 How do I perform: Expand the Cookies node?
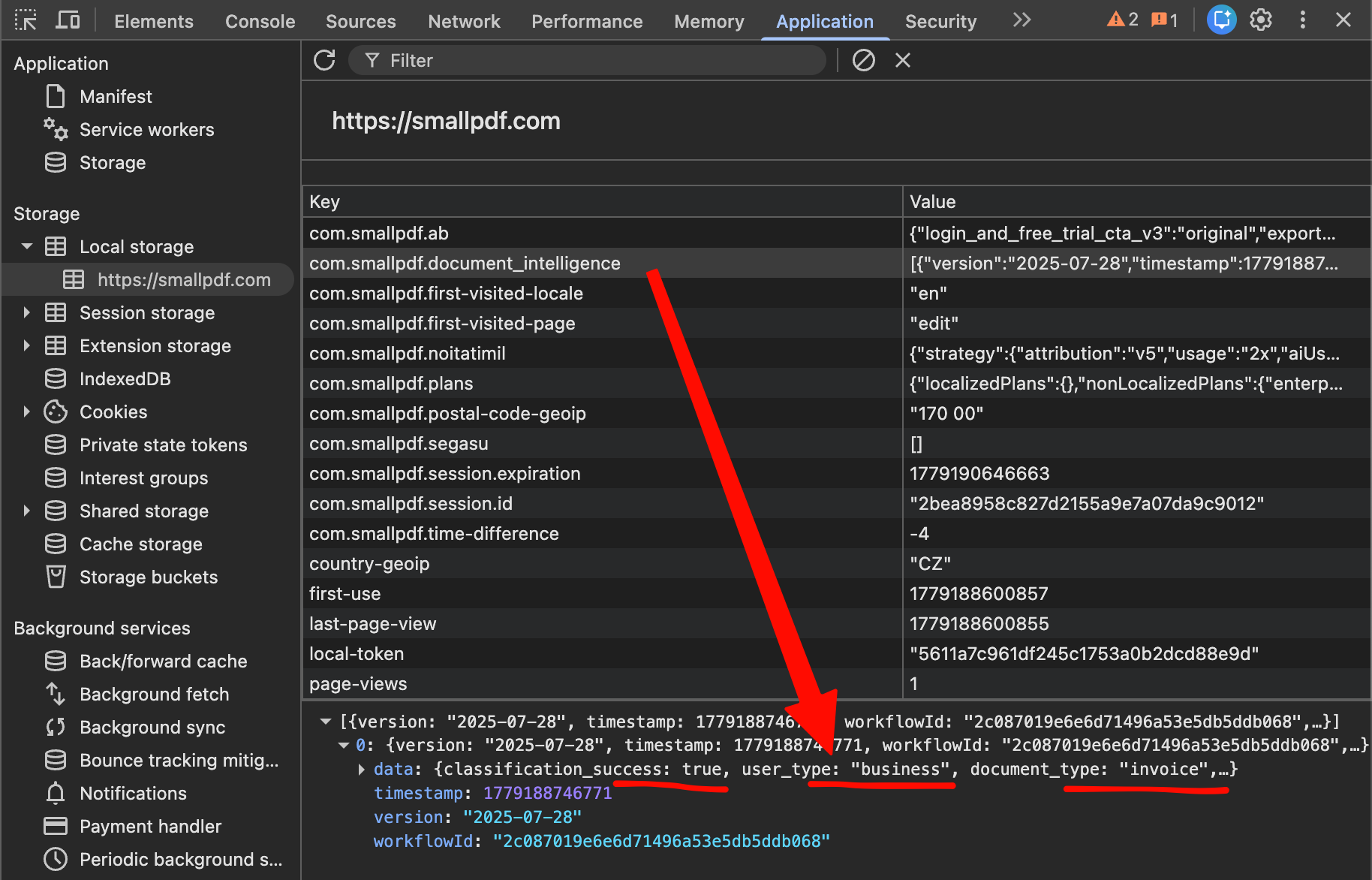27,411
